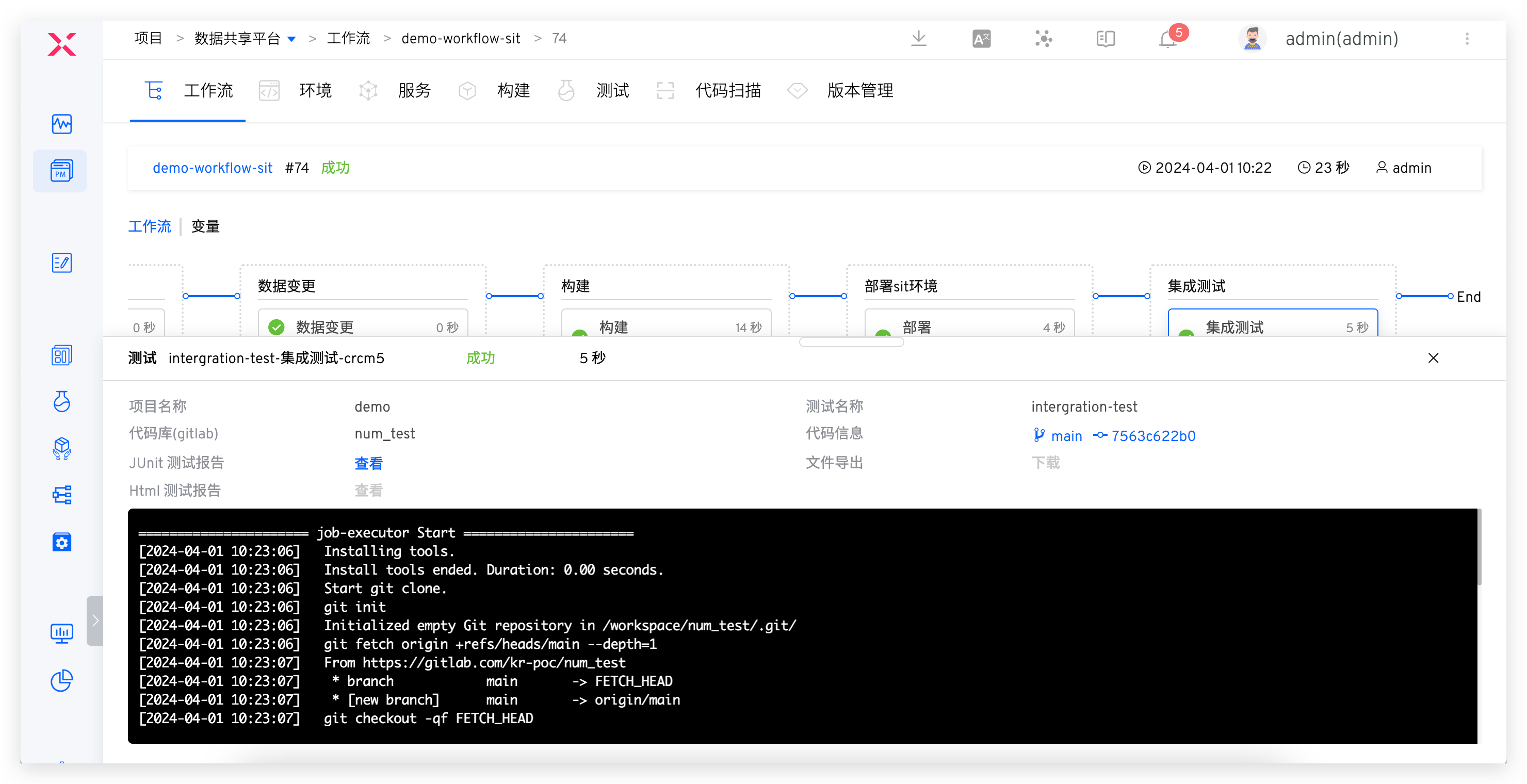Open commit 7563c622b0 link
The width and height of the screenshot is (1527, 784).
(x=1152, y=436)
